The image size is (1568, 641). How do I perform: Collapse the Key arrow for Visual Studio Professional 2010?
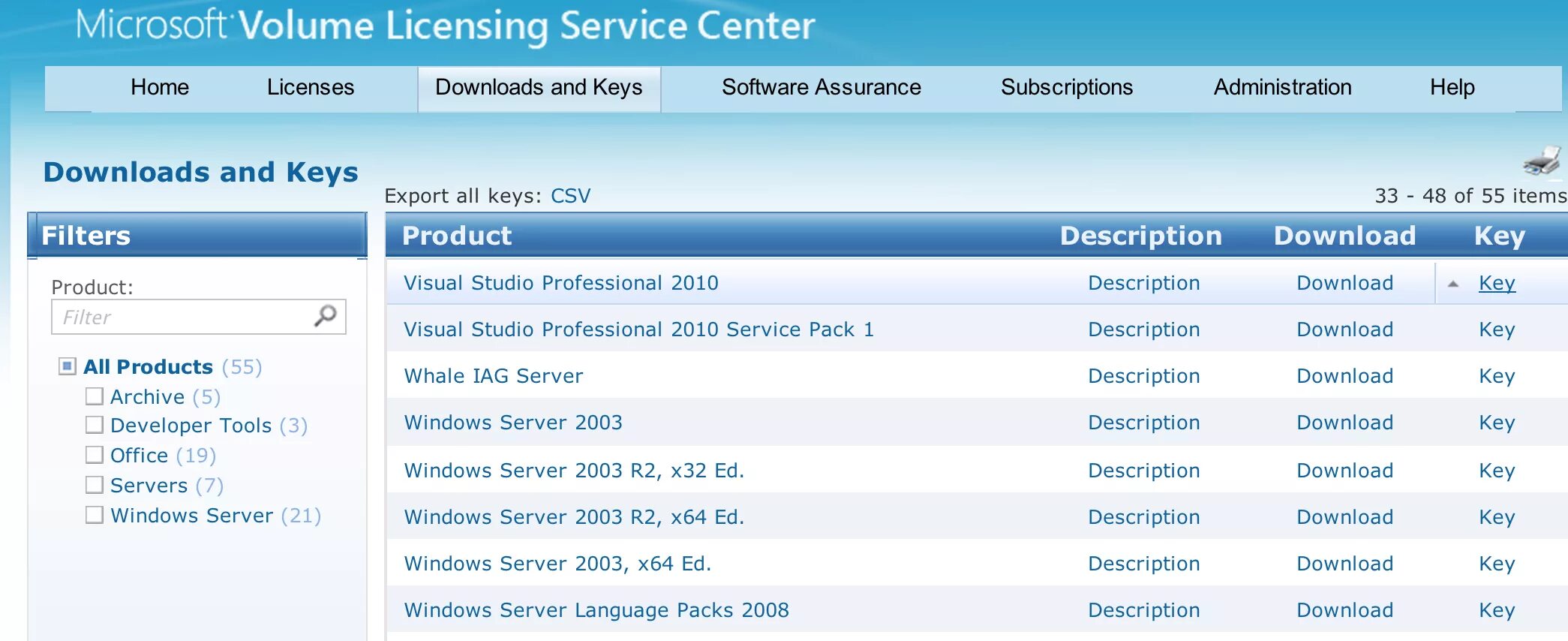point(1453,284)
